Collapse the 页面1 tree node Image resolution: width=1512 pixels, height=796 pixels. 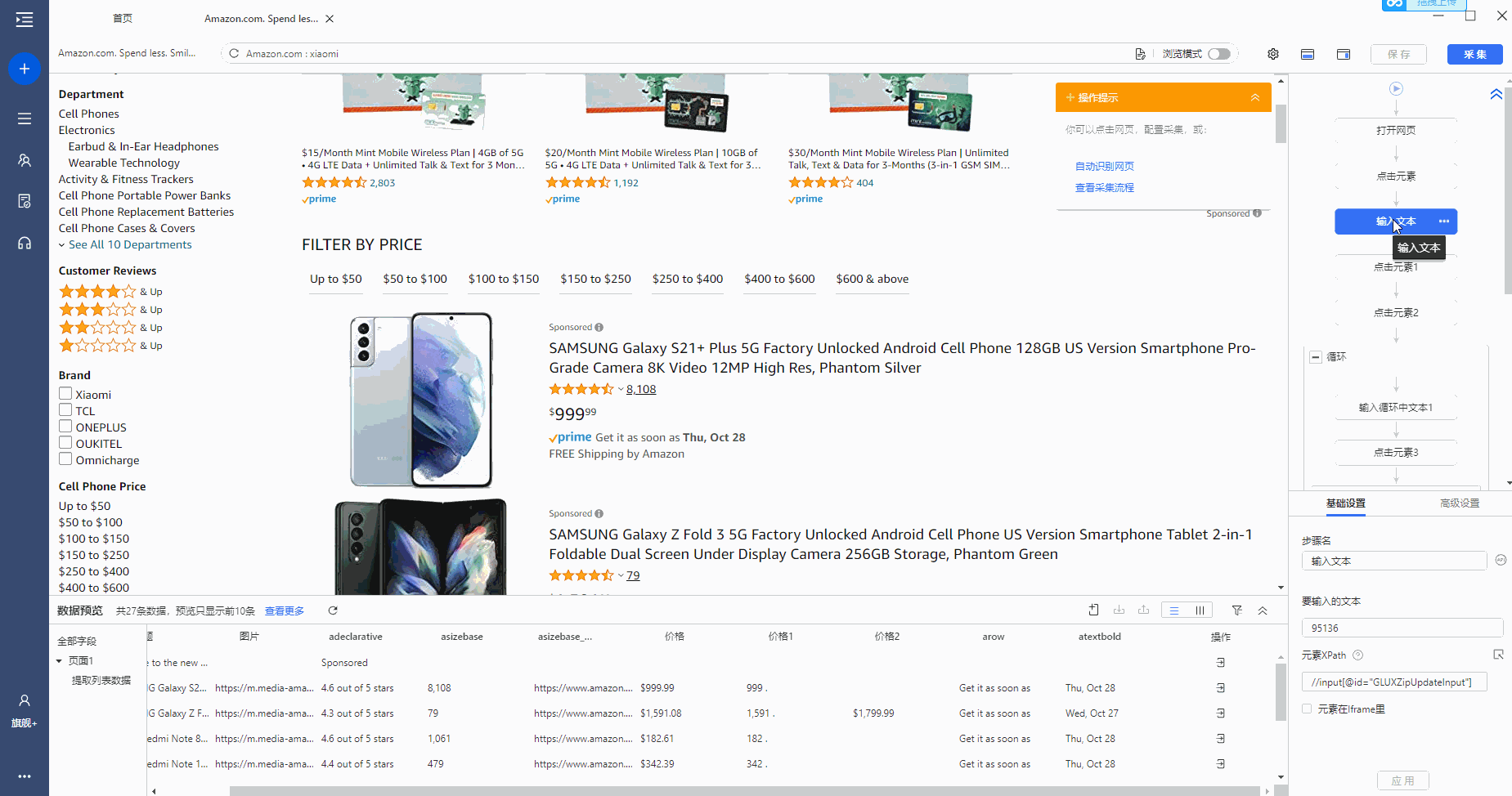[x=60, y=661]
